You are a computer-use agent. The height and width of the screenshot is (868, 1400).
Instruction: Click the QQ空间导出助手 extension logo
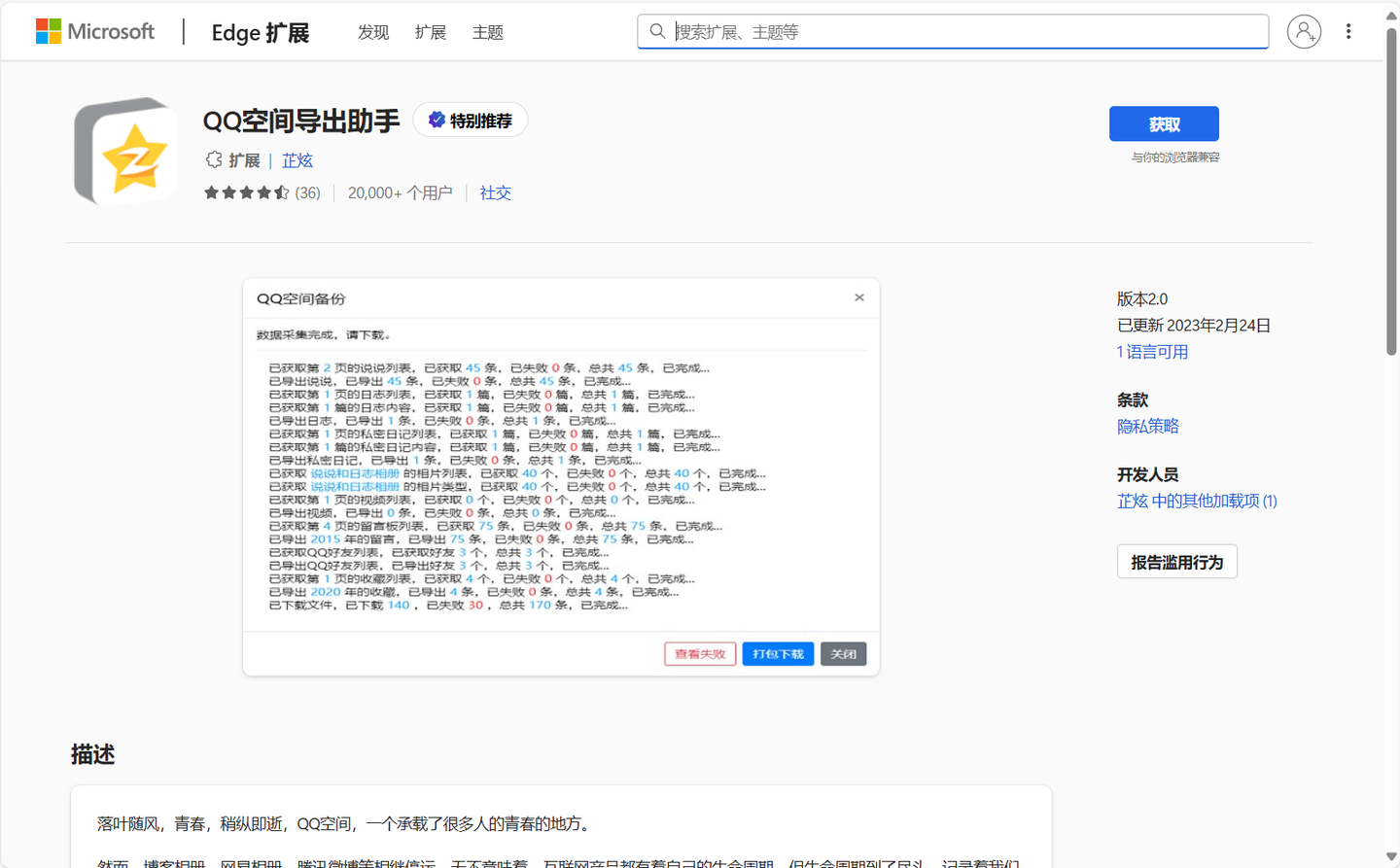pos(126,151)
